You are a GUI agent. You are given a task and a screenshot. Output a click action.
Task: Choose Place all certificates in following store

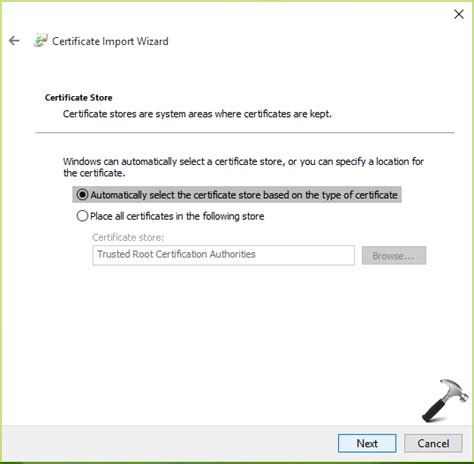(170, 216)
